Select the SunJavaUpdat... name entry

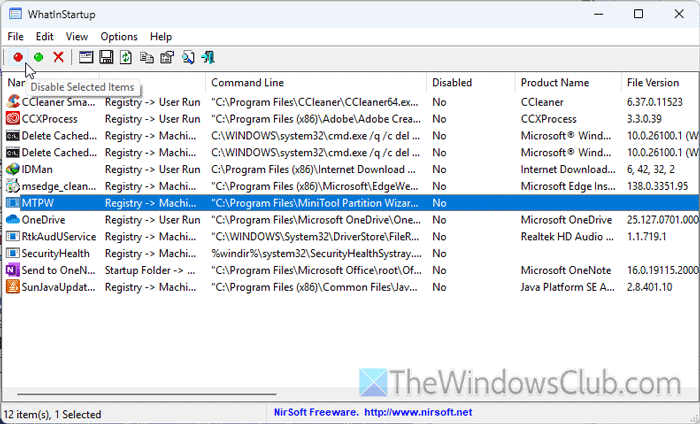tap(58, 287)
